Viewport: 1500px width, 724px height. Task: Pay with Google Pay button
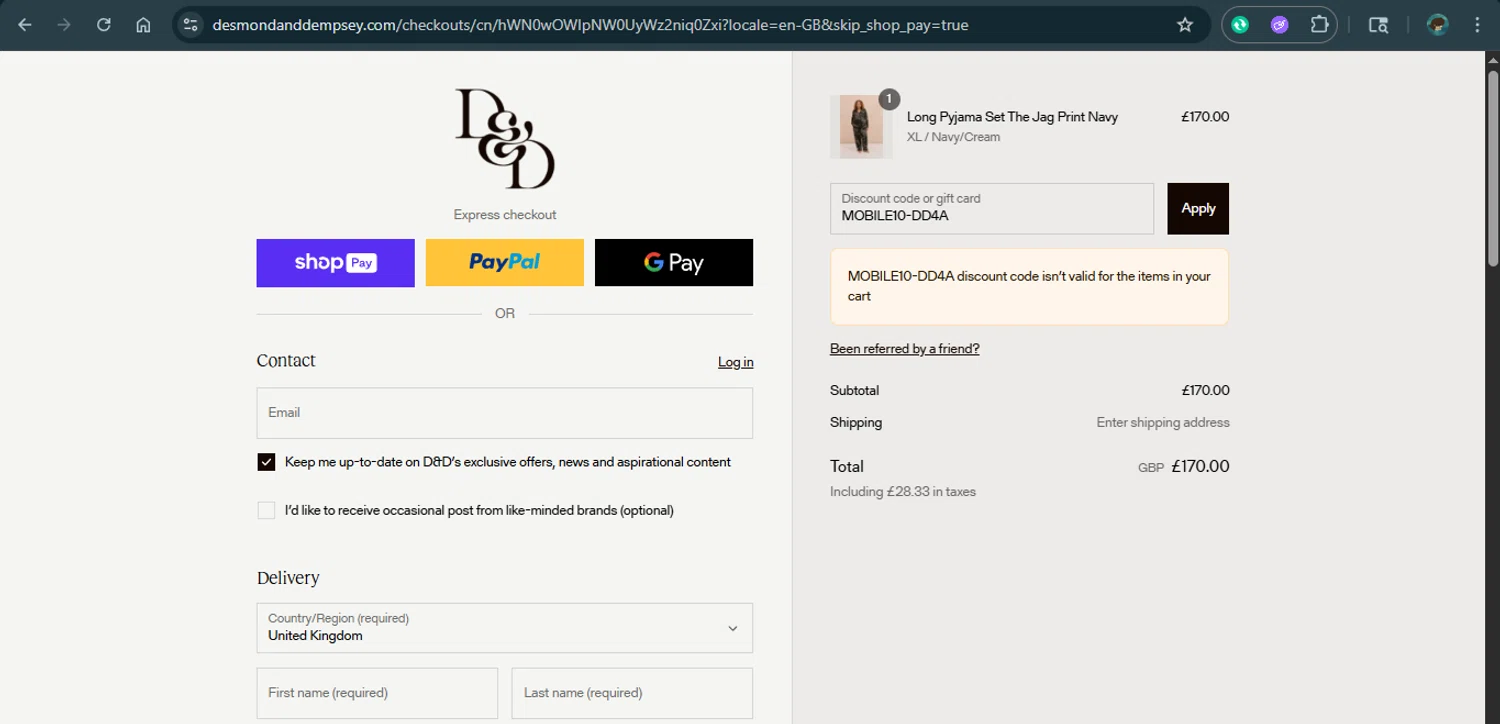[x=674, y=263]
